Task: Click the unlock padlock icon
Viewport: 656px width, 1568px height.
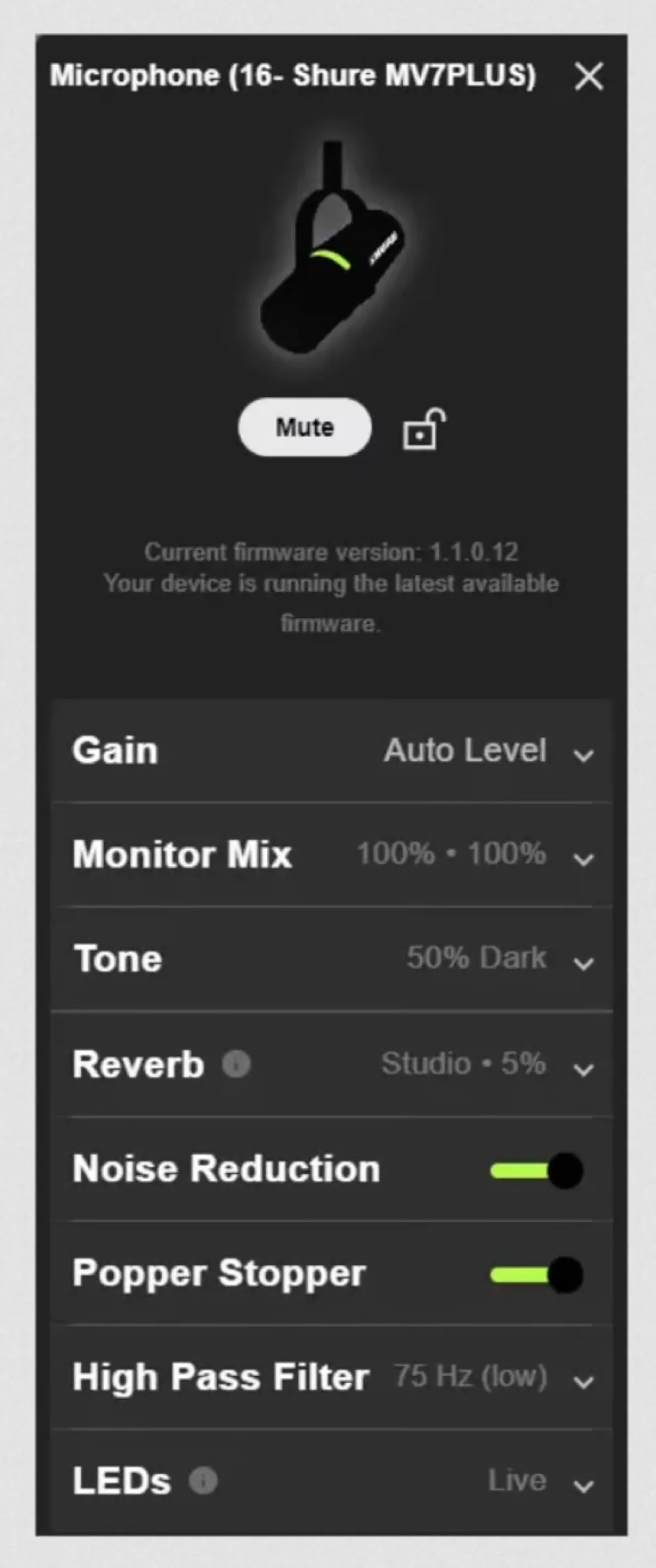Action: (423, 429)
